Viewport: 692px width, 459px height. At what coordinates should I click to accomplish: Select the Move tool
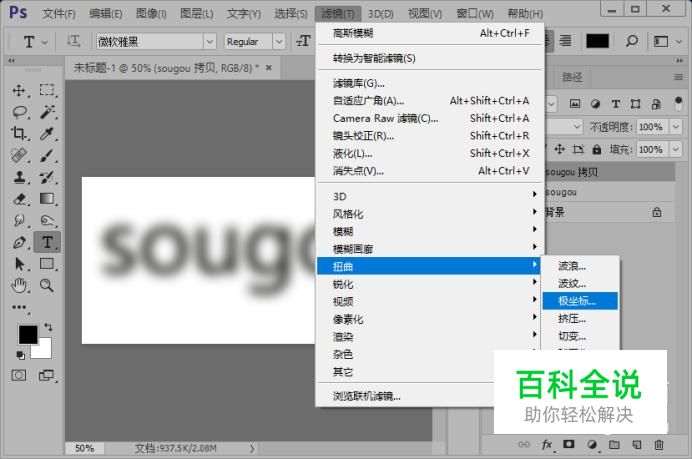click(19, 90)
